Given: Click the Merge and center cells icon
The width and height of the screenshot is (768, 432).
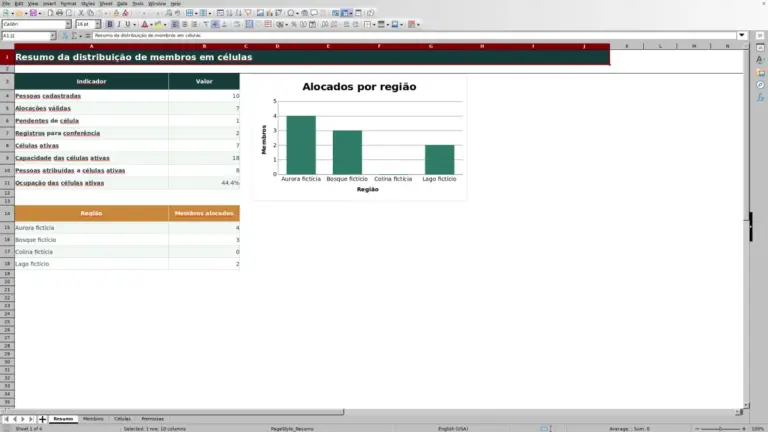Looking at the screenshot, I should click(x=249, y=24).
